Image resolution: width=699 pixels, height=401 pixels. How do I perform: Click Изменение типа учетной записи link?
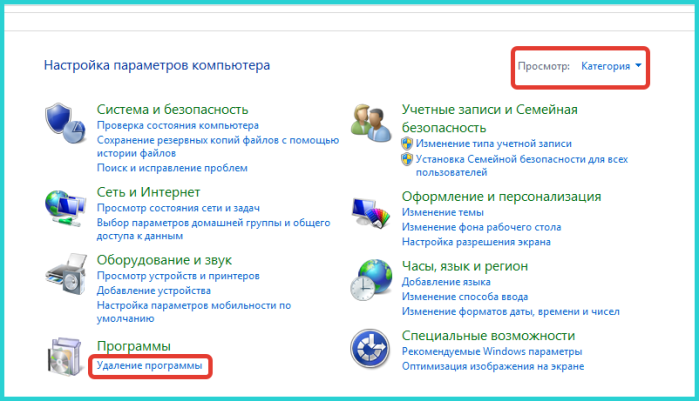click(493, 144)
